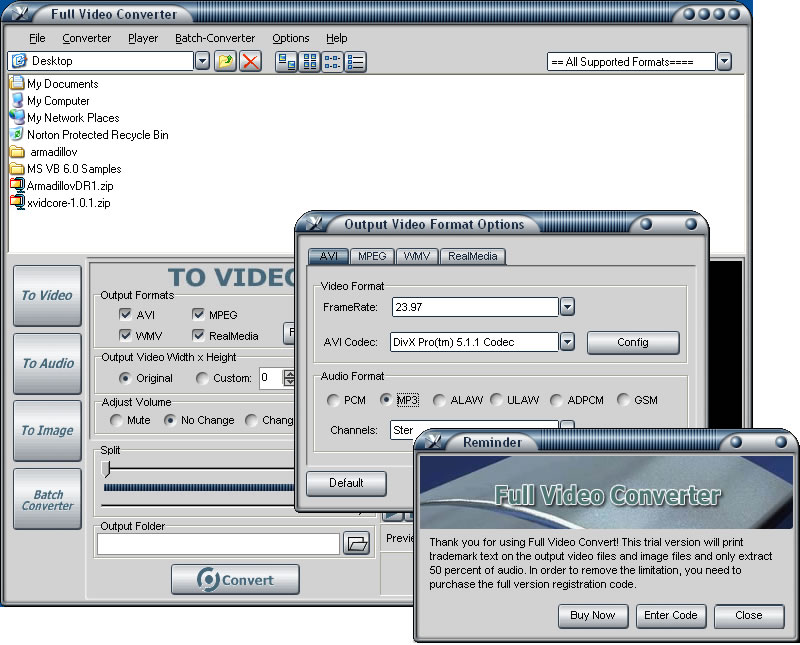Image resolution: width=800 pixels, height=645 pixels.
Task: Choose No Change volume option
Action: pyautogui.click(x=170, y=420)
